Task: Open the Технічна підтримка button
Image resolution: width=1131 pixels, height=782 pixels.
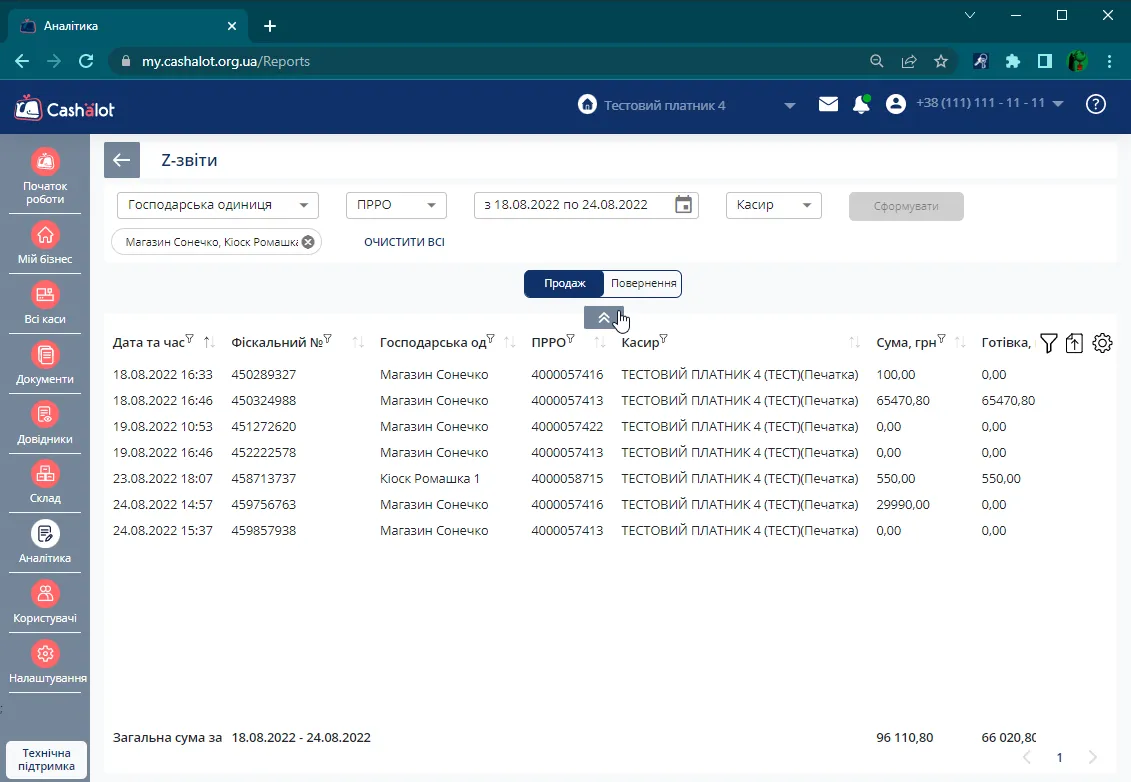Action: 46,760
